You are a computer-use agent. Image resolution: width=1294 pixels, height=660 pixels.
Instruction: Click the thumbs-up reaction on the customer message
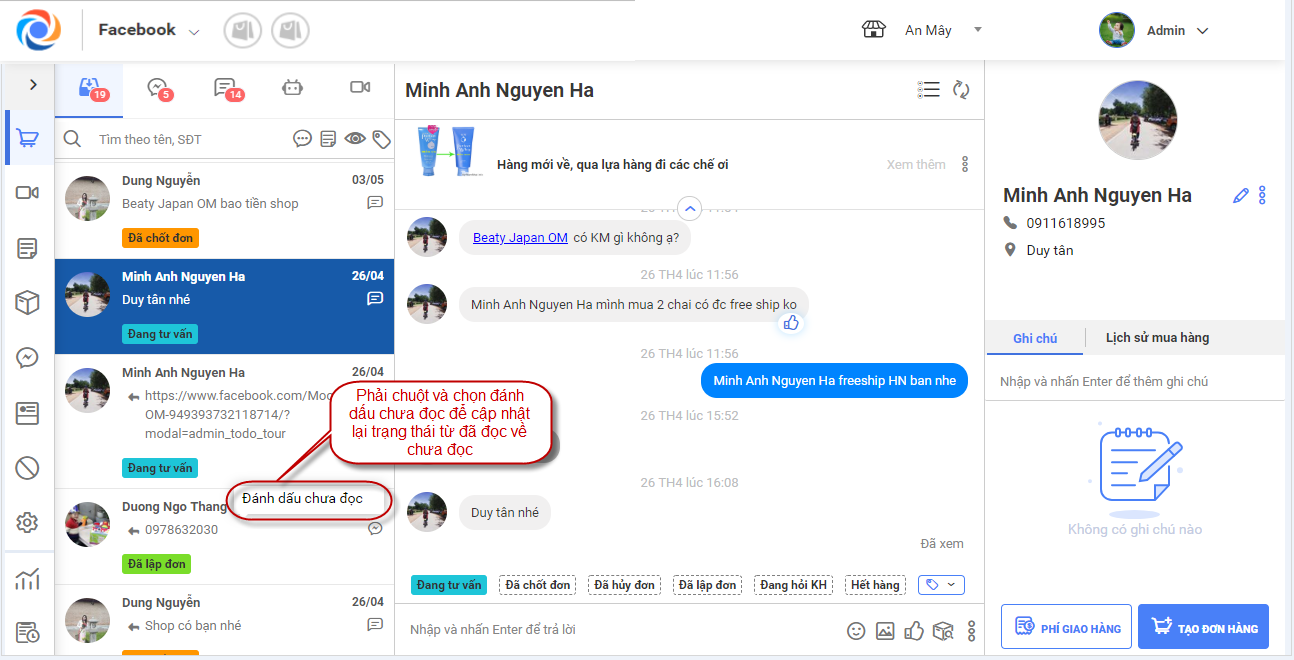click(791, 323)
